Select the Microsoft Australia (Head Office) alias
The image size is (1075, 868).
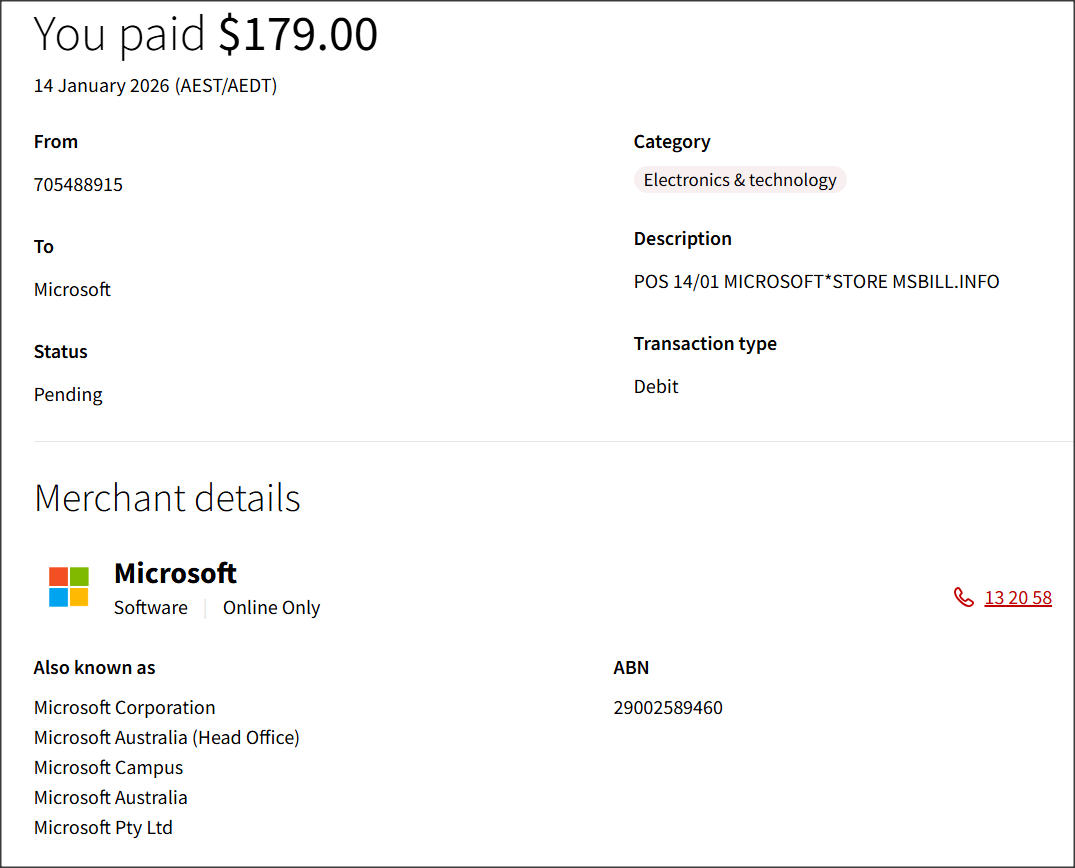point(166,738)
